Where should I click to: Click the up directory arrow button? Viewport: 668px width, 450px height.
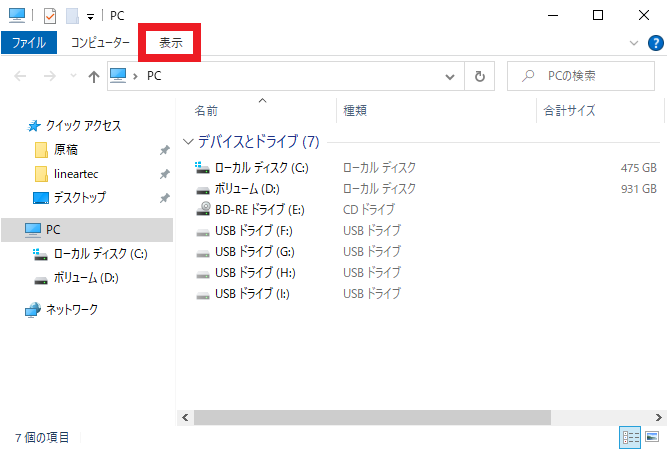93,76
